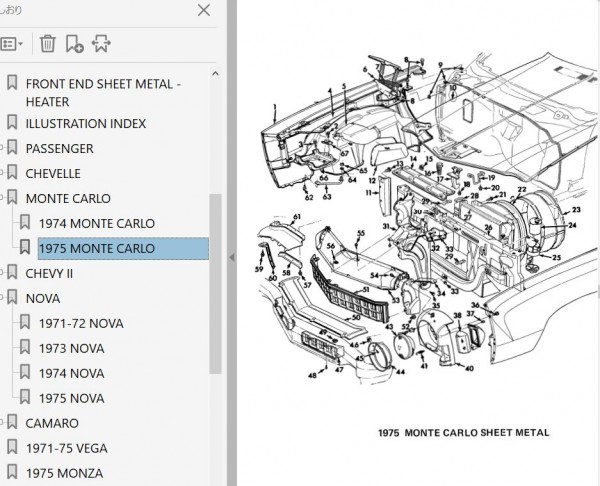This screenshot has width=600, height=486.
Task: Click bookmark icon beside 1974 MONTE CARLO
Action: (25, 222)
